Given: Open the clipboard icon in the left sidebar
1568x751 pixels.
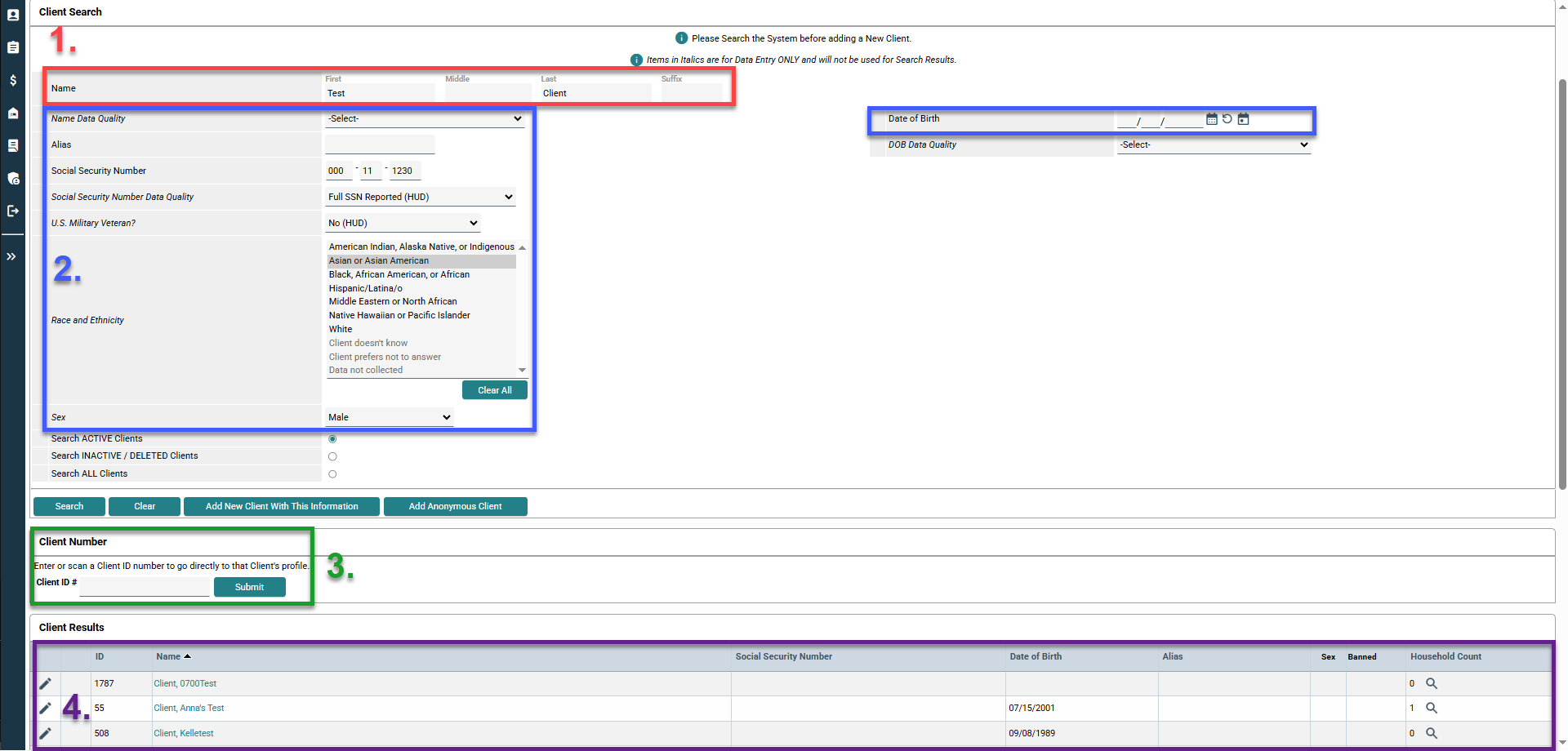Looking at the screenshot, I should click(x=12, y=47).
